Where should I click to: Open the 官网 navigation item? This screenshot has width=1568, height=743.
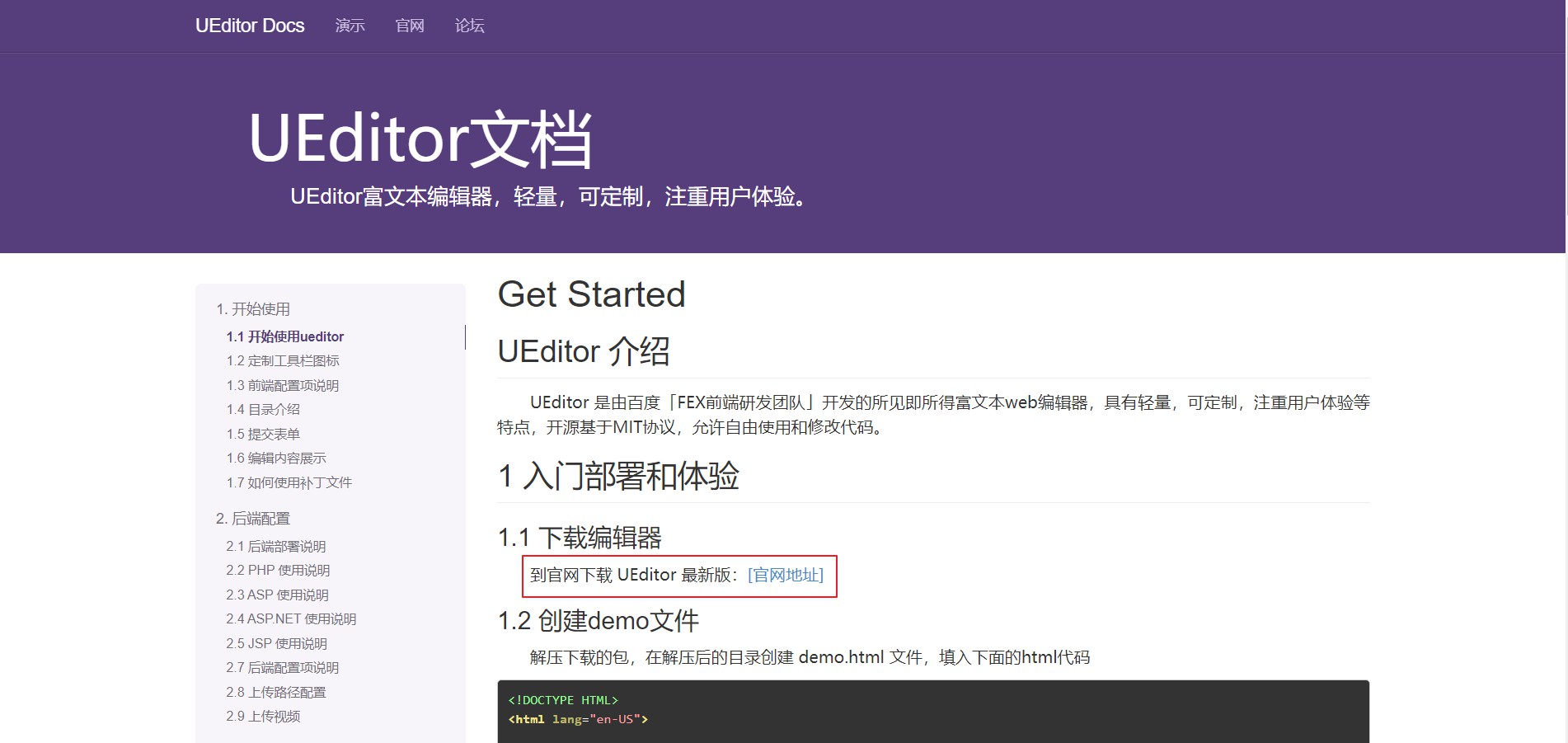point(410,26)
